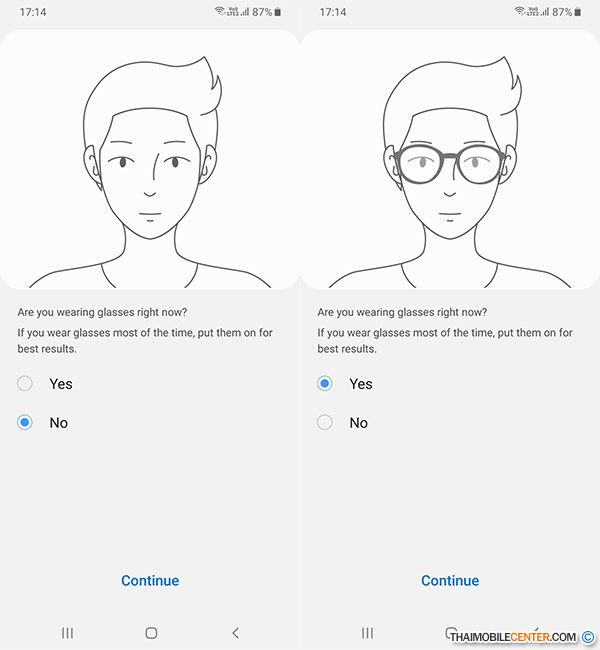Tap the face illustration without glasses
The width and height of the screenshot is (600, 650).
coord(150,172)
